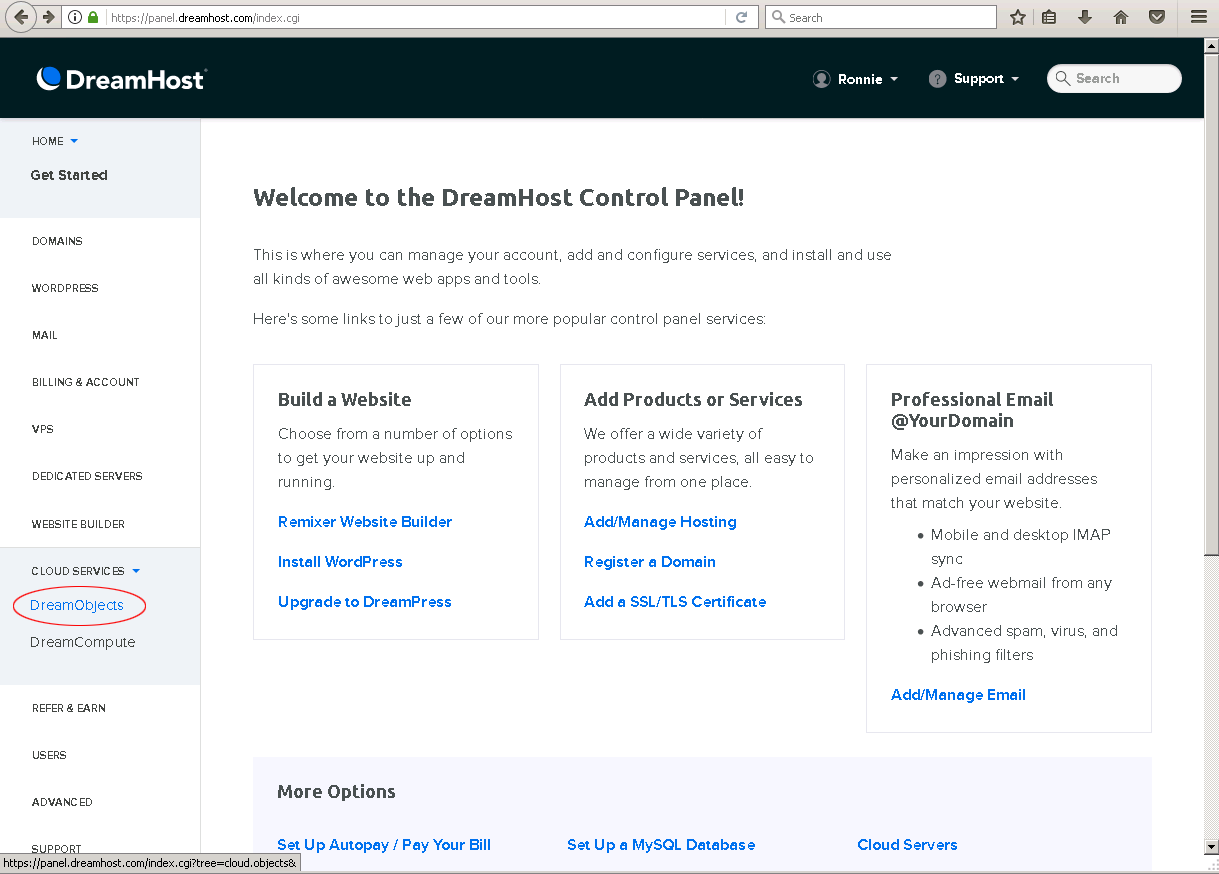Image resolution: width=1219 pixels, height=874 pixels.
Task: Click the Add/Manage Hosting link
Action: pyautogui.click(x=660, y=522)
